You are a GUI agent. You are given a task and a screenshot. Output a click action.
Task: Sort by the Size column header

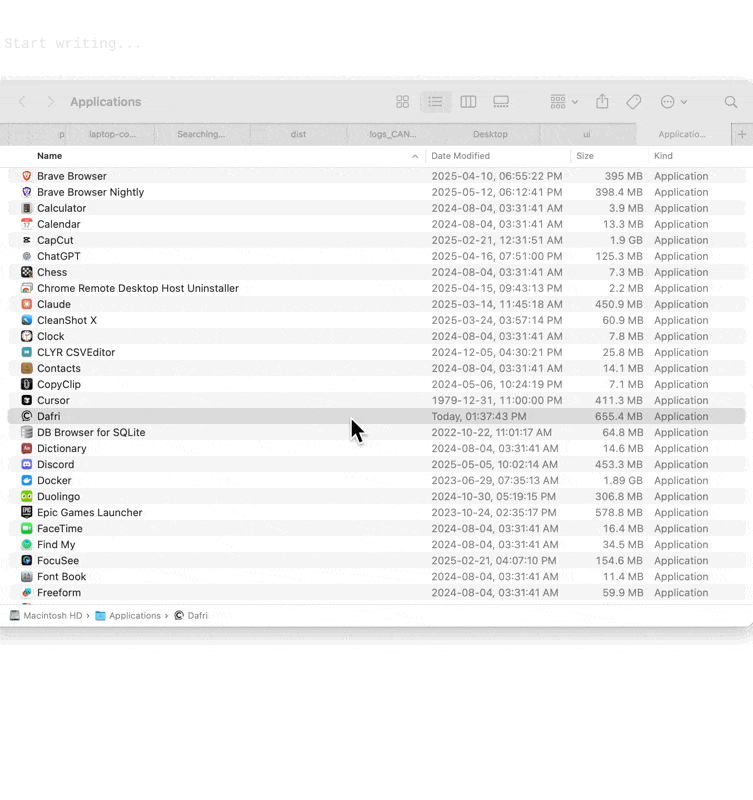tap(585, 156)
